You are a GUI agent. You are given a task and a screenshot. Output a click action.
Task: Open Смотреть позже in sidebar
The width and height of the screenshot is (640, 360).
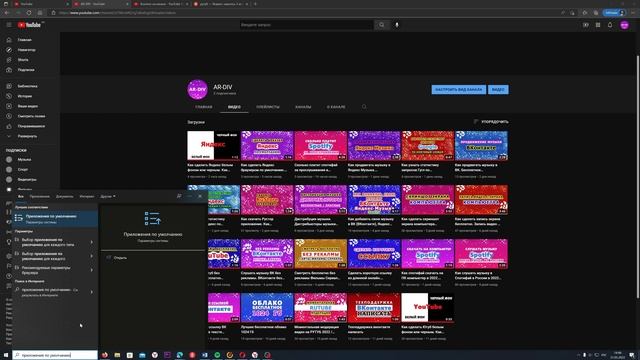[31, 116]
